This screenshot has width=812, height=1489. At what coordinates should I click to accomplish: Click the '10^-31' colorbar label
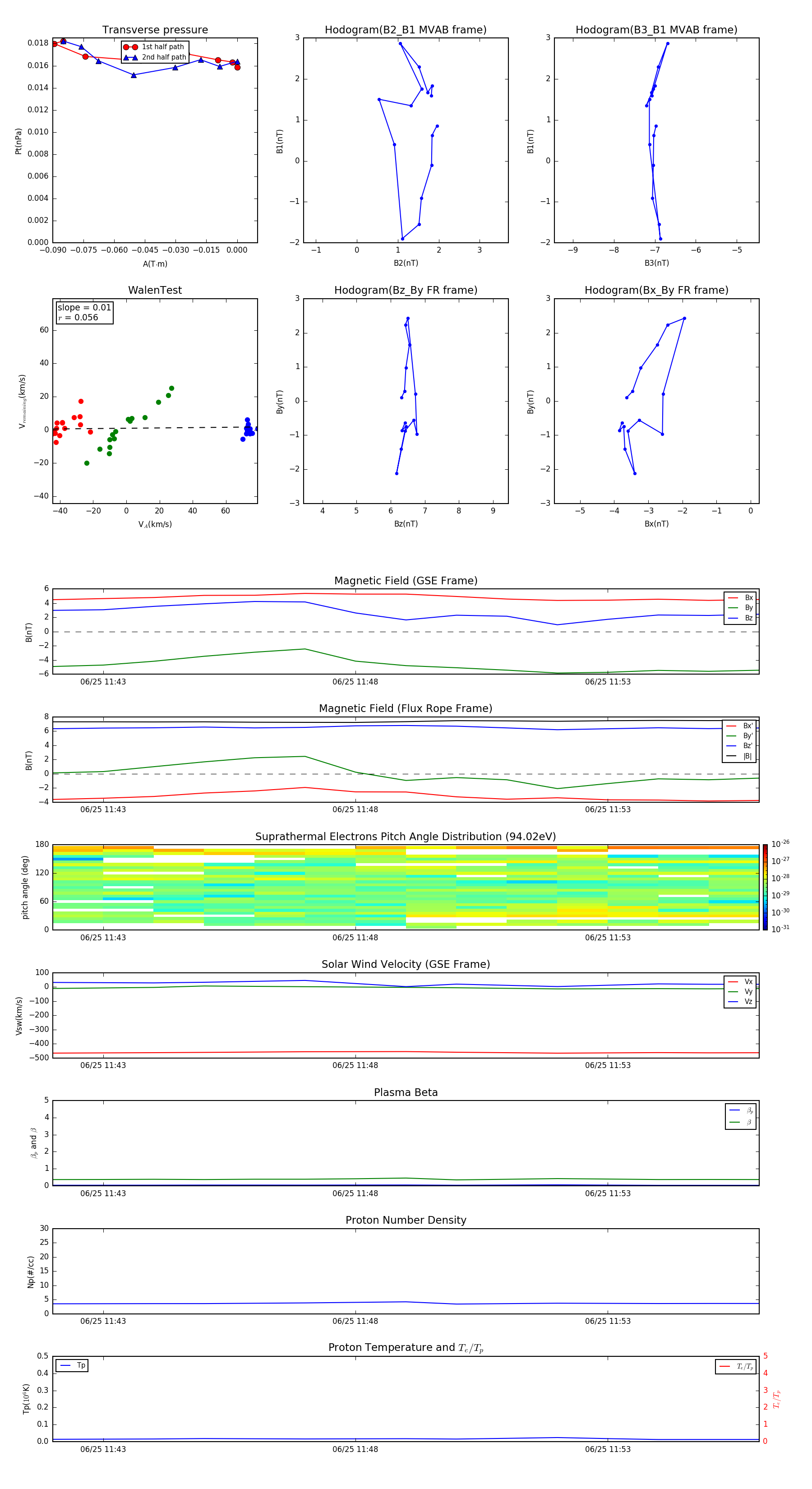(780, 929)
